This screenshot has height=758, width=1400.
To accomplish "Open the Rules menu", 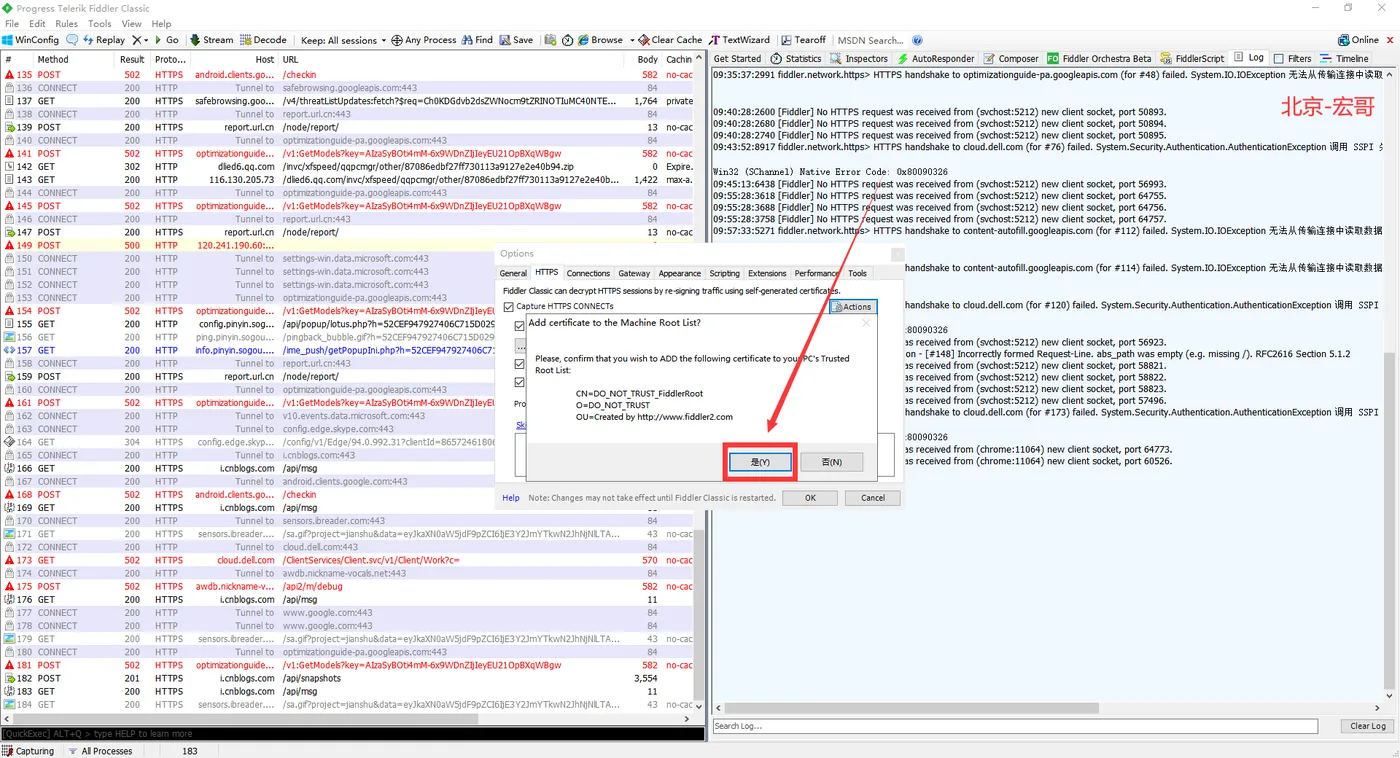I will tap(67, 23).
